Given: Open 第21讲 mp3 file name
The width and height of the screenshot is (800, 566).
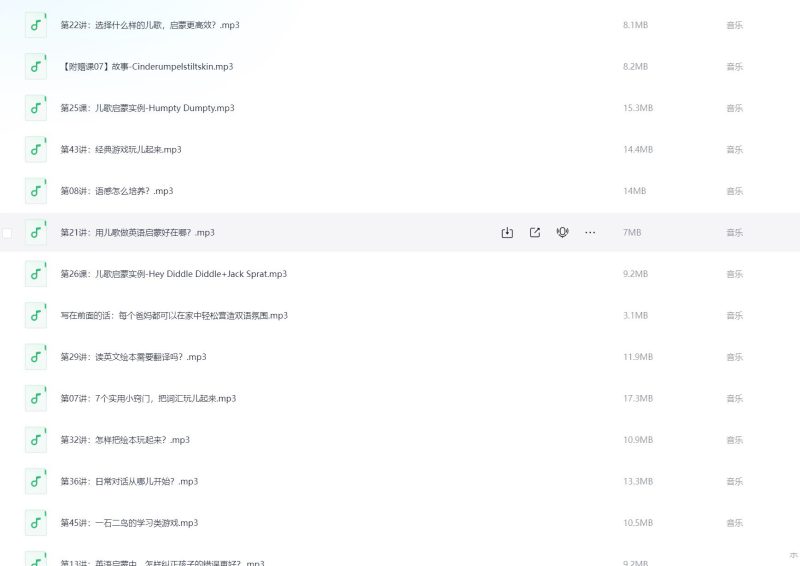Looking at the screenshot, I should 137,232.
